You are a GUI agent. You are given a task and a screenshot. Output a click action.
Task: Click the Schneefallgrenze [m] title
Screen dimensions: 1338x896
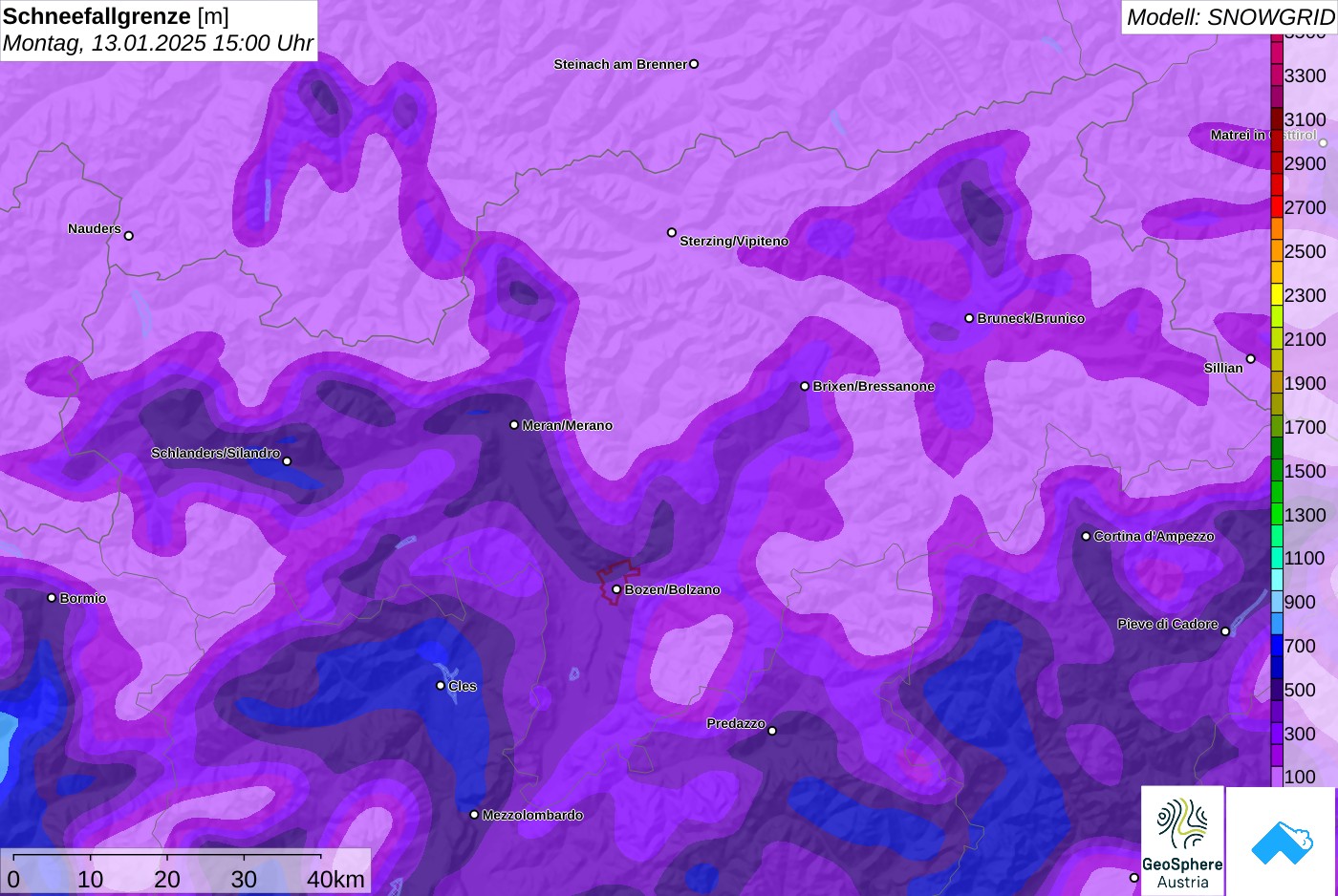click(116, 16)
